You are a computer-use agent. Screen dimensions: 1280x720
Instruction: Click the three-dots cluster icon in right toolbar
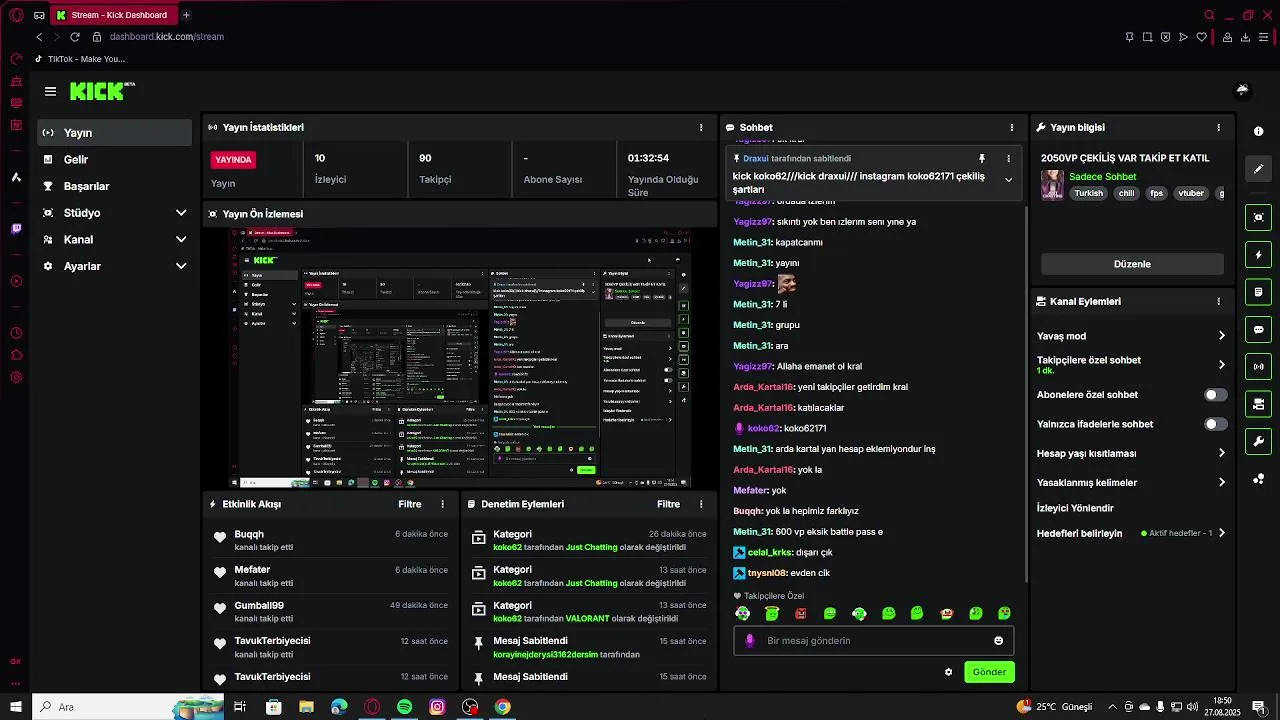click(1258, 479)
